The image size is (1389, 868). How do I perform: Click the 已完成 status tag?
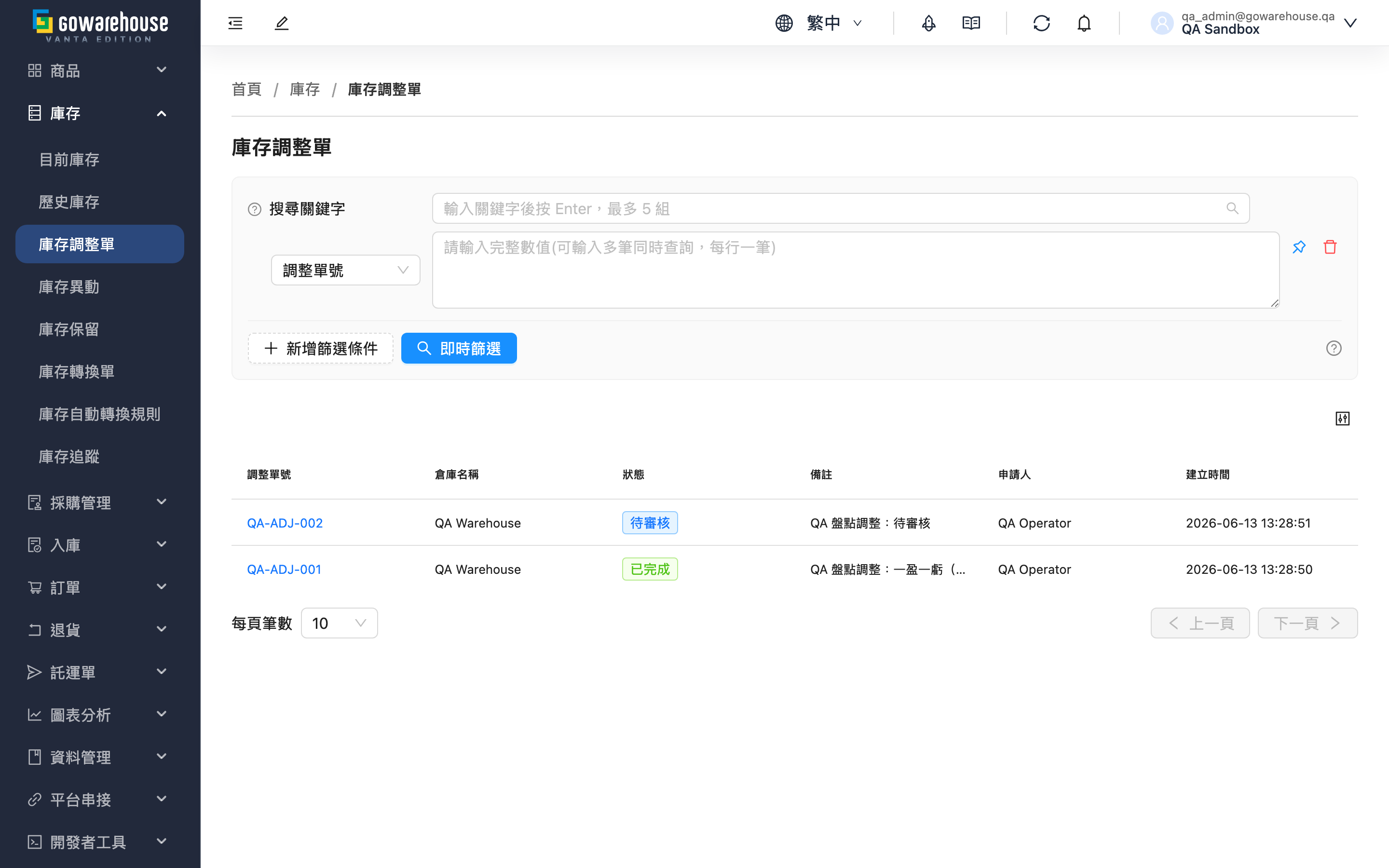650,570
